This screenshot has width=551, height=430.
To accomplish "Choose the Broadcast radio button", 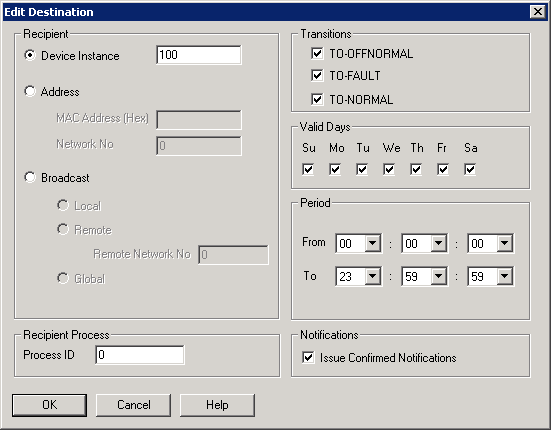I will tap(30, 177).
